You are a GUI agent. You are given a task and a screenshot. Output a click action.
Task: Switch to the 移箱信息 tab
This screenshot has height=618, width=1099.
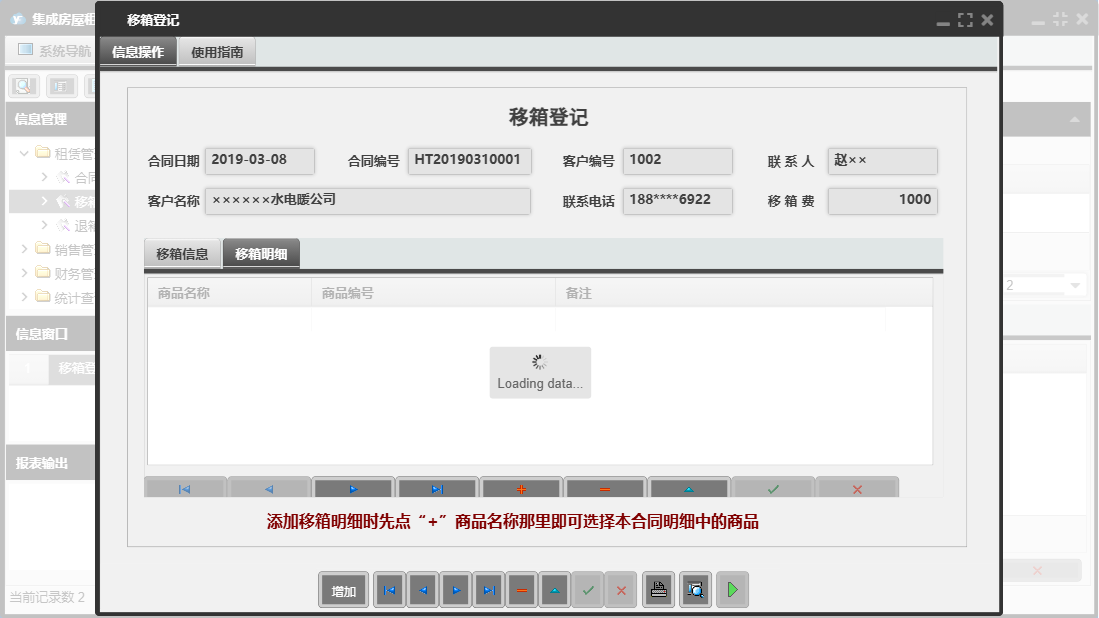click(181, 253)
